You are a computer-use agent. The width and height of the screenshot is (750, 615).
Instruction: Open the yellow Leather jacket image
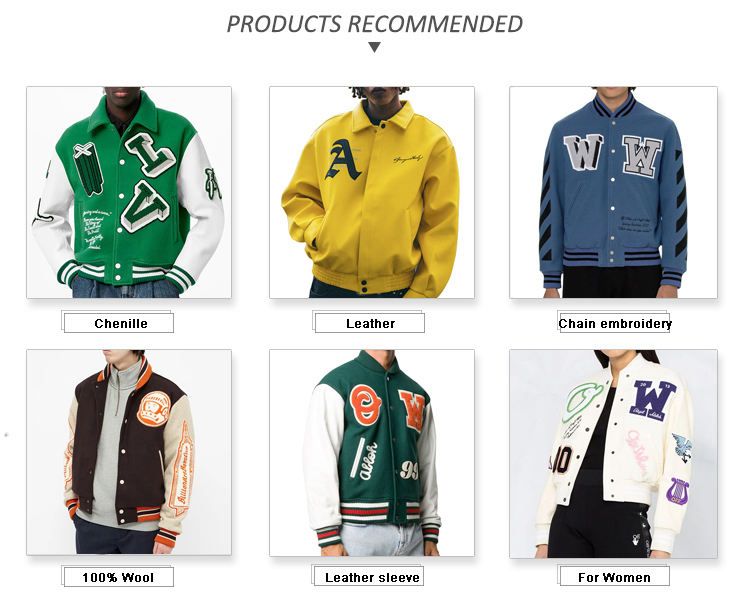coord(372,192)
